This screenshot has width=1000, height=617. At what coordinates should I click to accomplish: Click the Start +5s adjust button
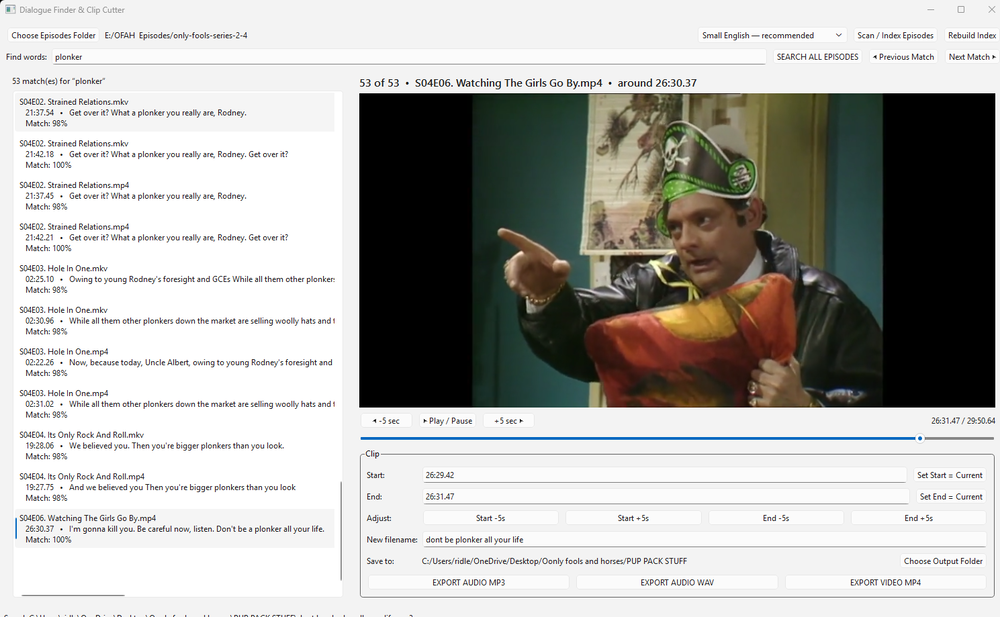tap(633, 518)
